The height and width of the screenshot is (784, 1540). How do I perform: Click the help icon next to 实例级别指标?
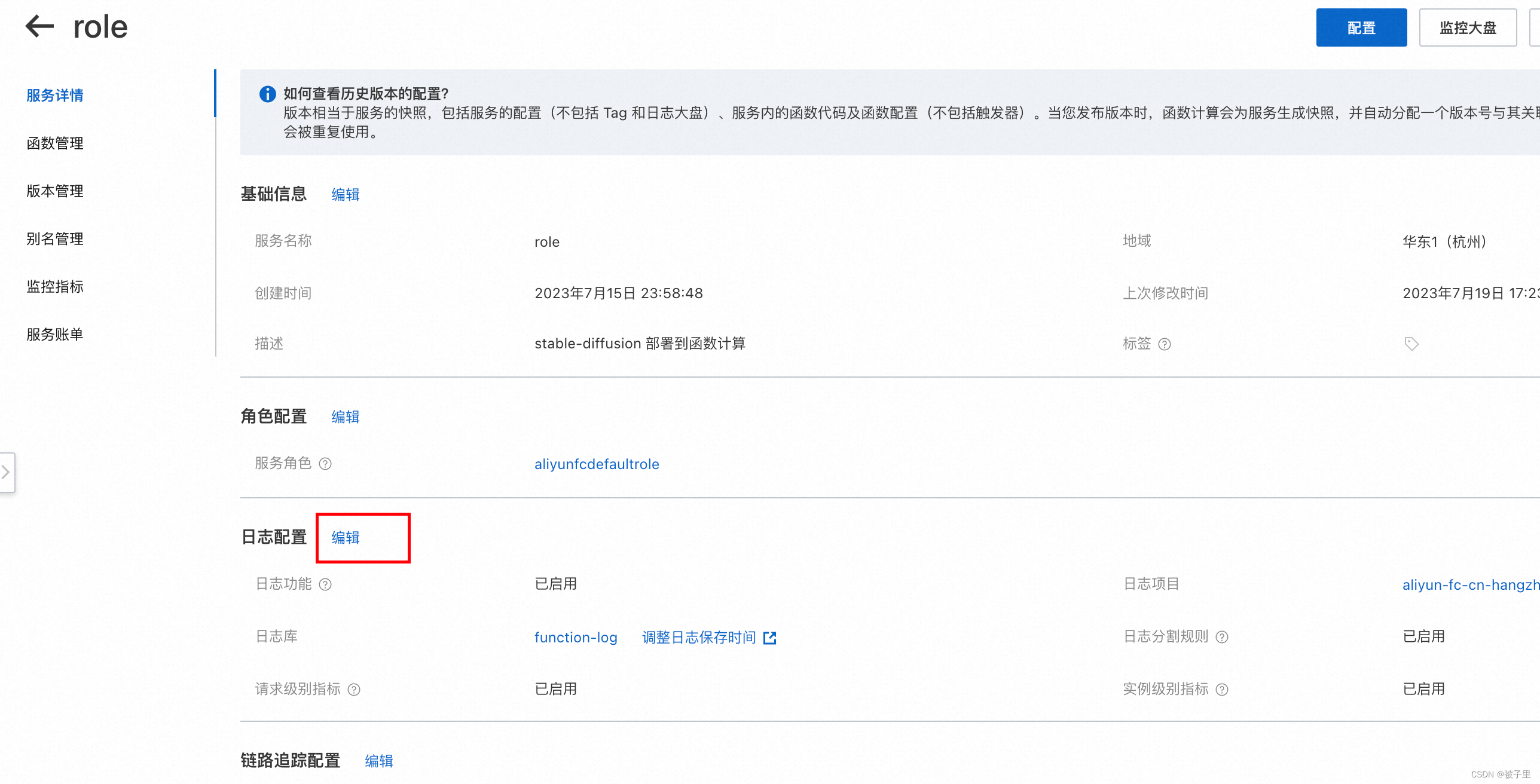click(x=1222, y=690)
